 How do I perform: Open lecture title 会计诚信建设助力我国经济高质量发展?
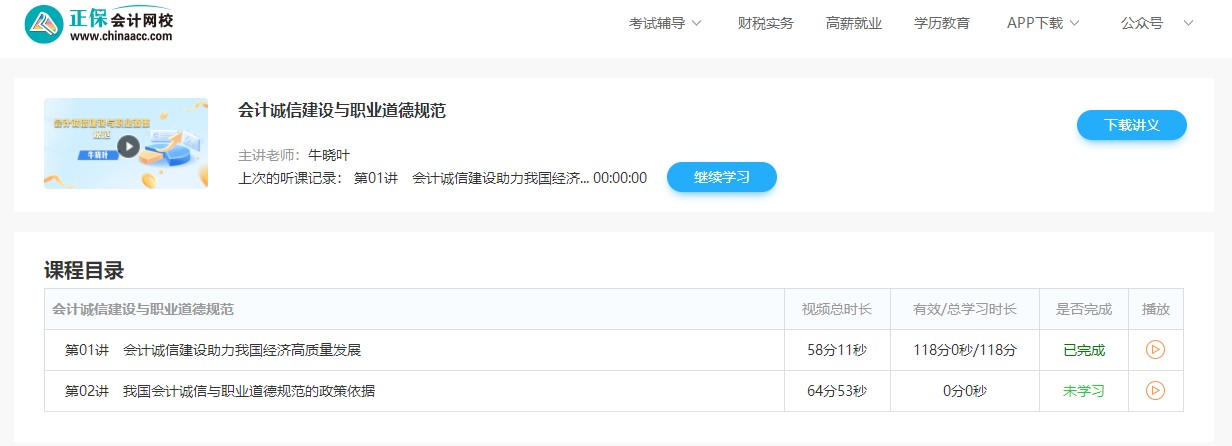click(241, 350)
